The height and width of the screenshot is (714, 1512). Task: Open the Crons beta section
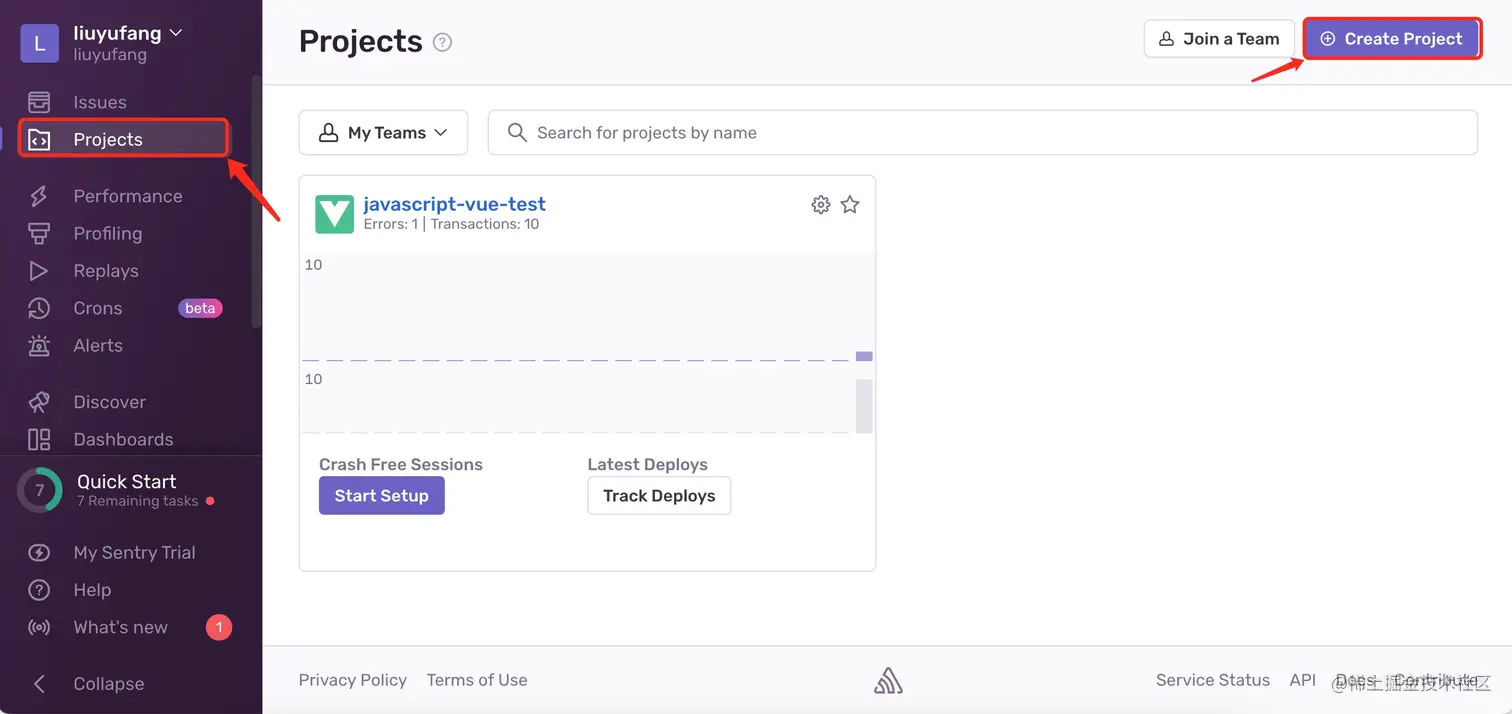tap(97, 308)
